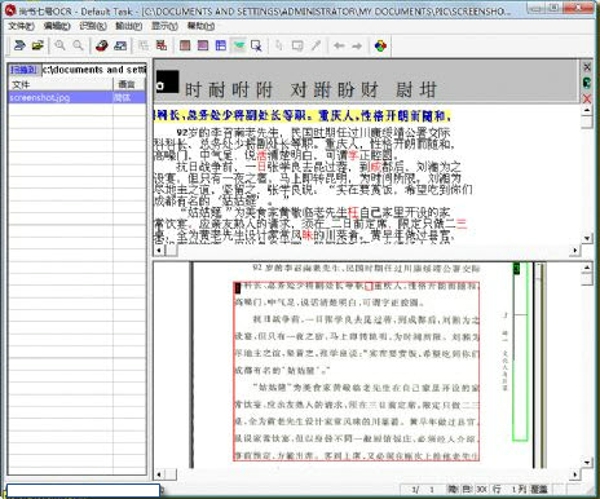This screenshot has width=600, height=499.
Task: Click the colorful circle icon in toolbar
Action: point(380,45)
